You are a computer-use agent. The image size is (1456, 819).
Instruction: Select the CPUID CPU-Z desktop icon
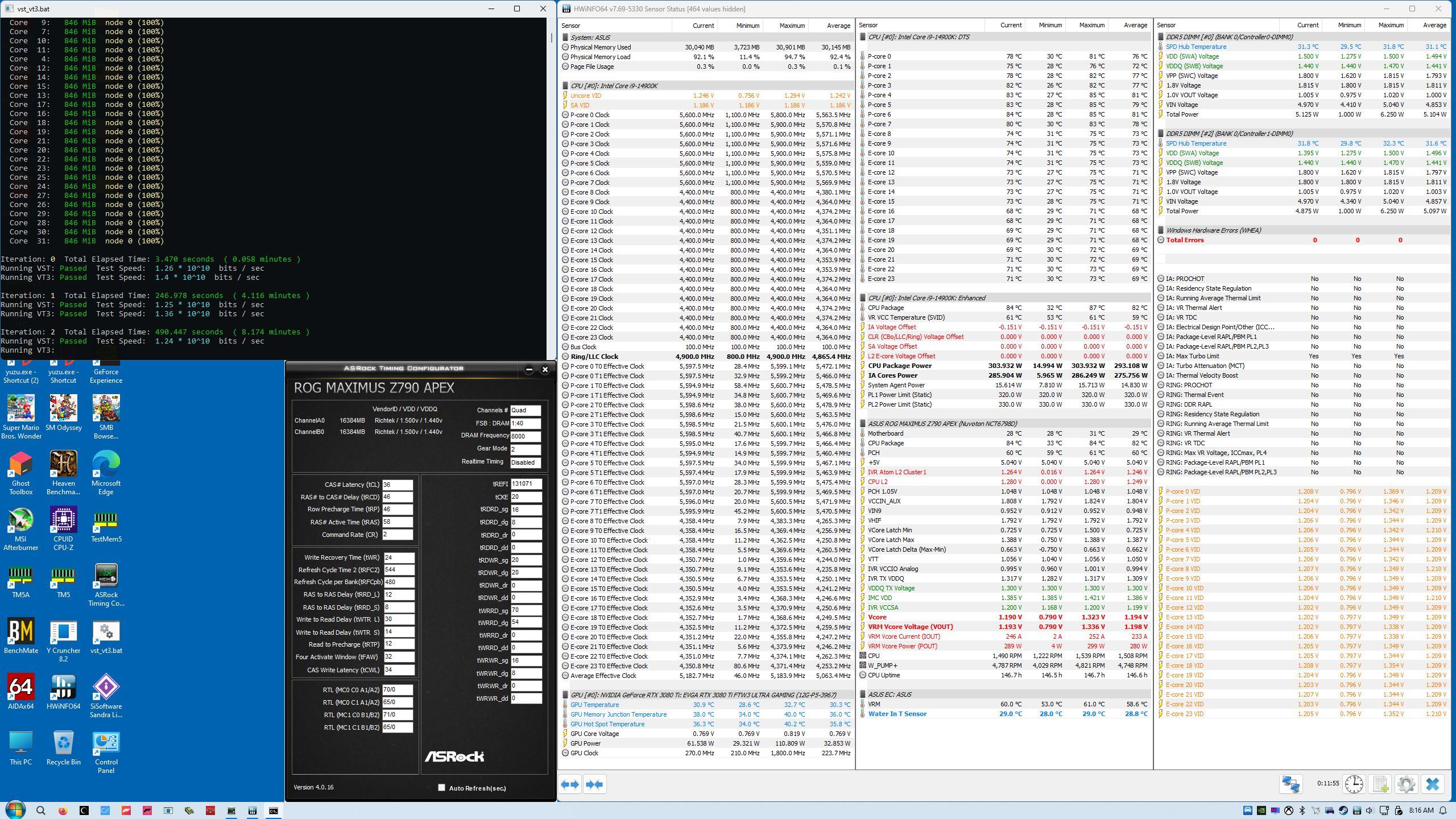pos(63,528)
